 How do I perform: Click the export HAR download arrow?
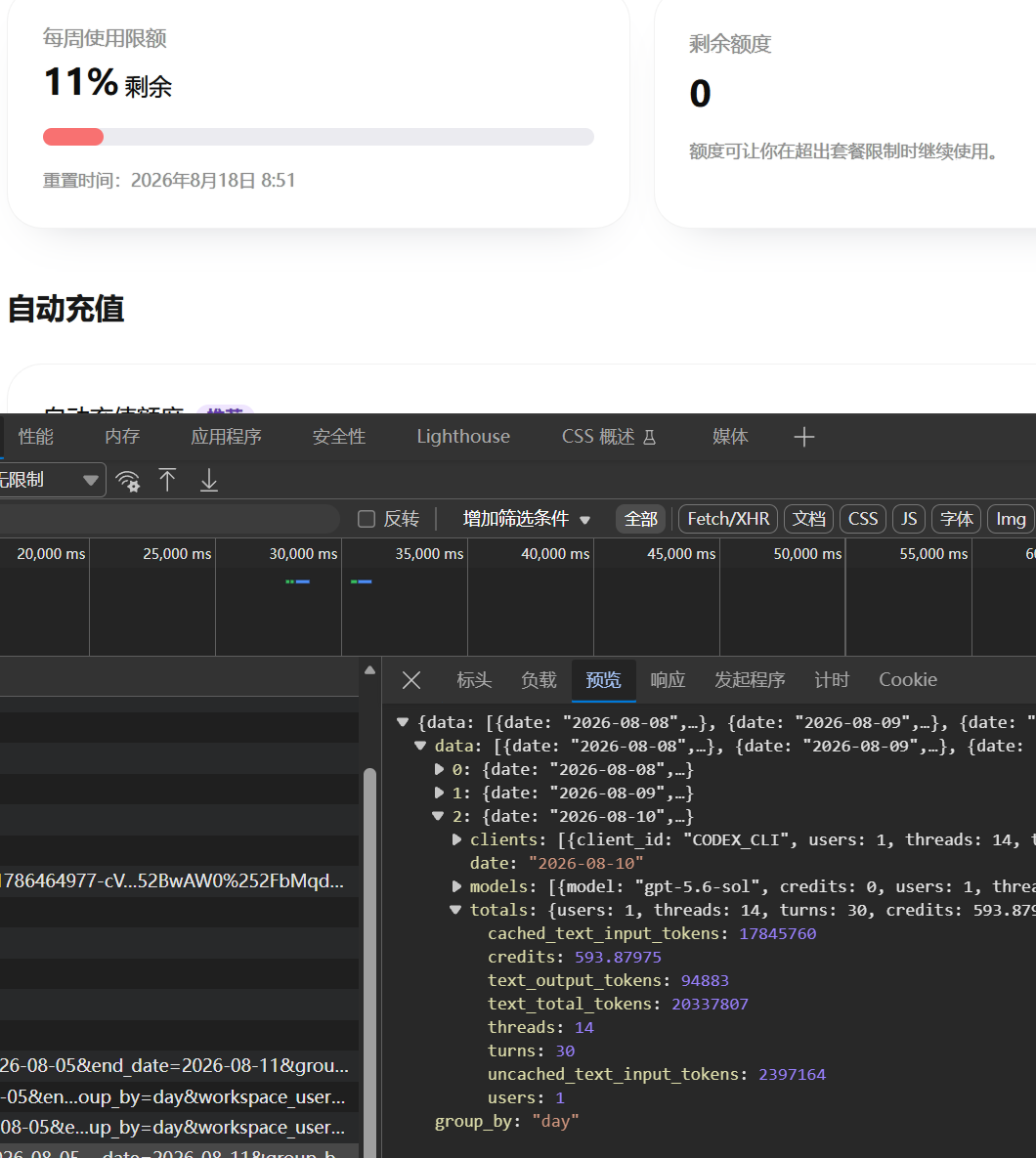coord(209,480)
